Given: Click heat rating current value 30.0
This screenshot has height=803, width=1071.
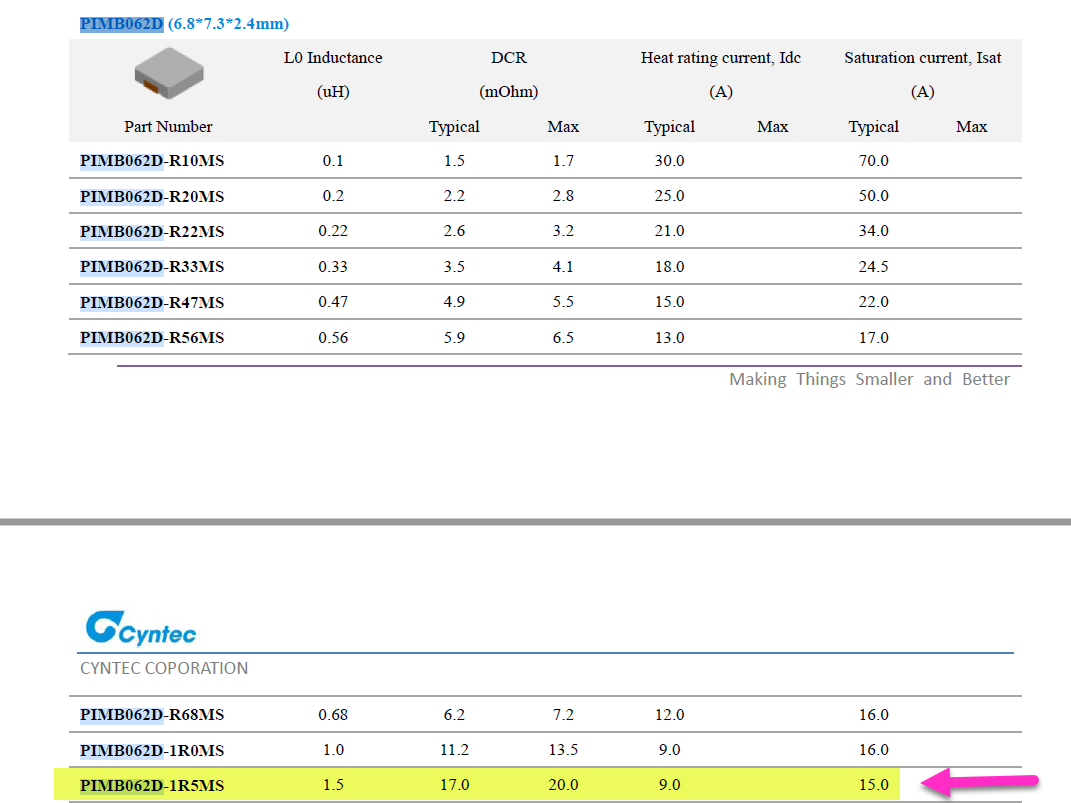Looking at the screenshot, I should pos(669,161).
